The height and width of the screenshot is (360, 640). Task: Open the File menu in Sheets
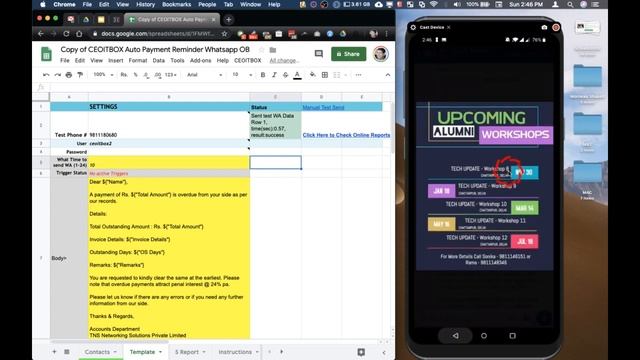(x=65, y=60)
